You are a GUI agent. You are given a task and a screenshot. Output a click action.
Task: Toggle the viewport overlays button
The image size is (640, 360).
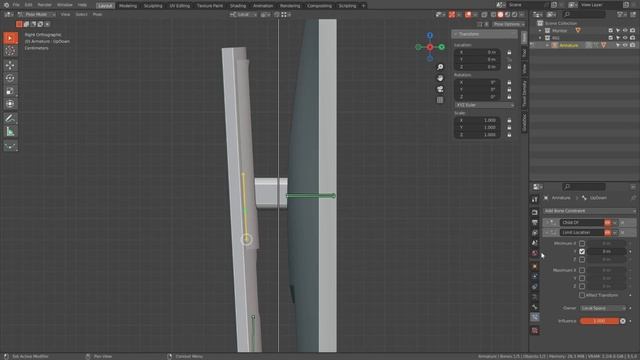468,14
